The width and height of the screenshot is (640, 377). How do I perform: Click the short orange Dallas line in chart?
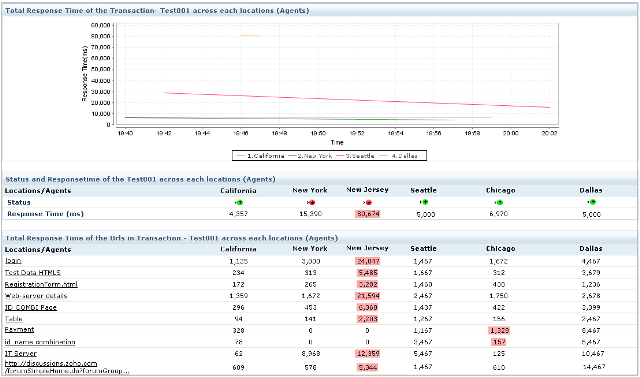[x=251, y=36]
